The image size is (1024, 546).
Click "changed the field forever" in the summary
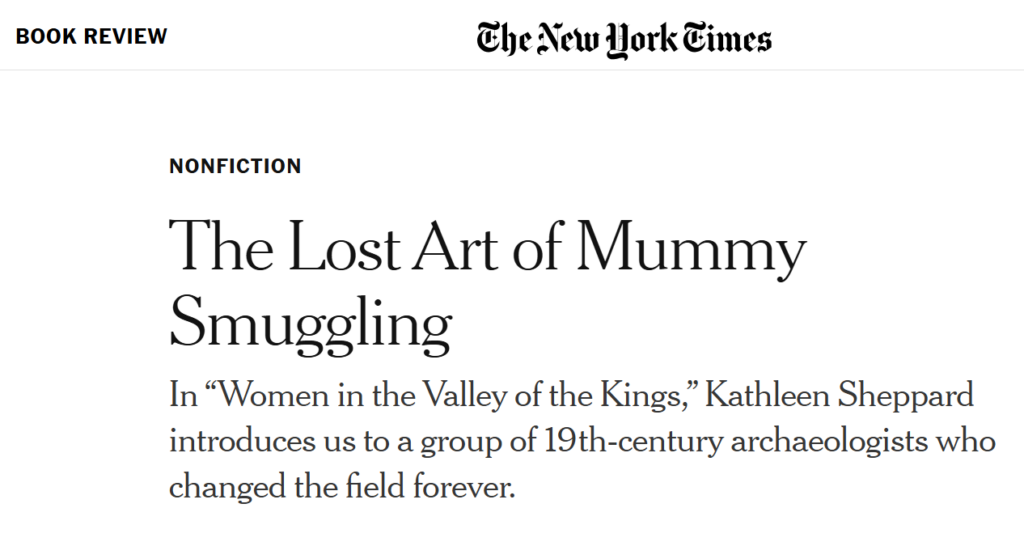(x=342, y=487)
